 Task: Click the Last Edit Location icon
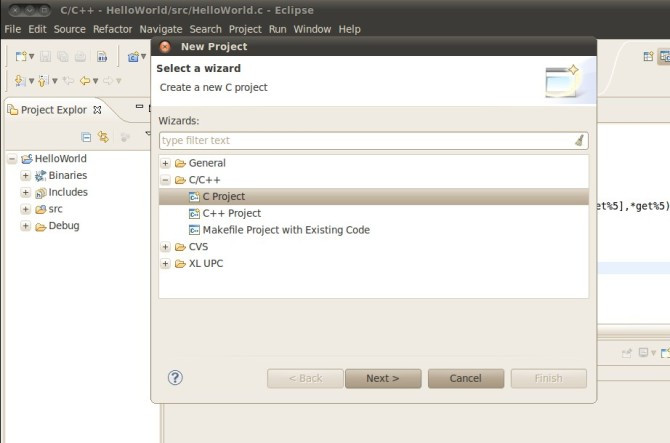[68, 80]
